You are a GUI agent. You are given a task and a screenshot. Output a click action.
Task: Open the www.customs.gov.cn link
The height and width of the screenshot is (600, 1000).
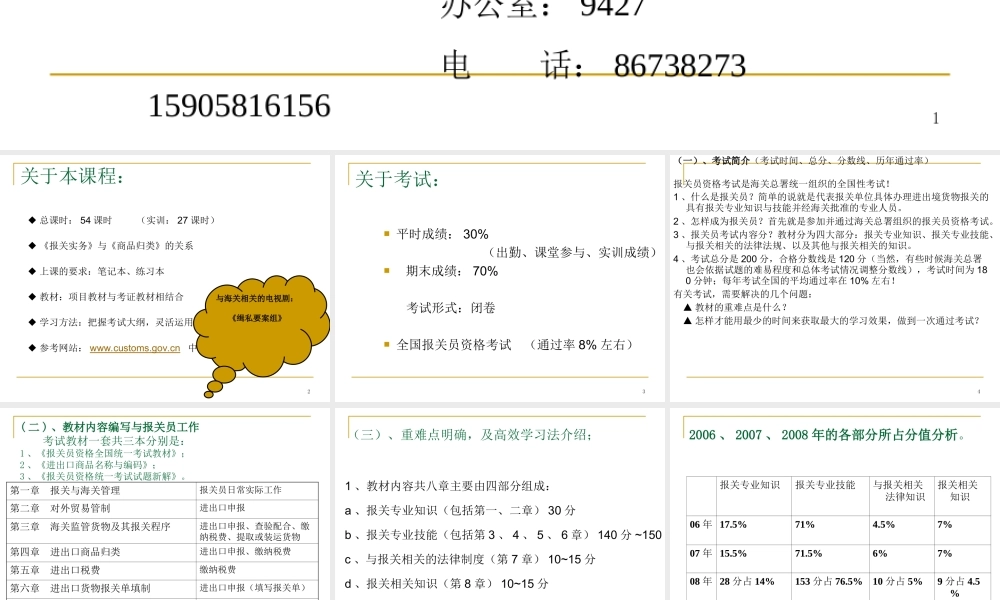point(135,348)
